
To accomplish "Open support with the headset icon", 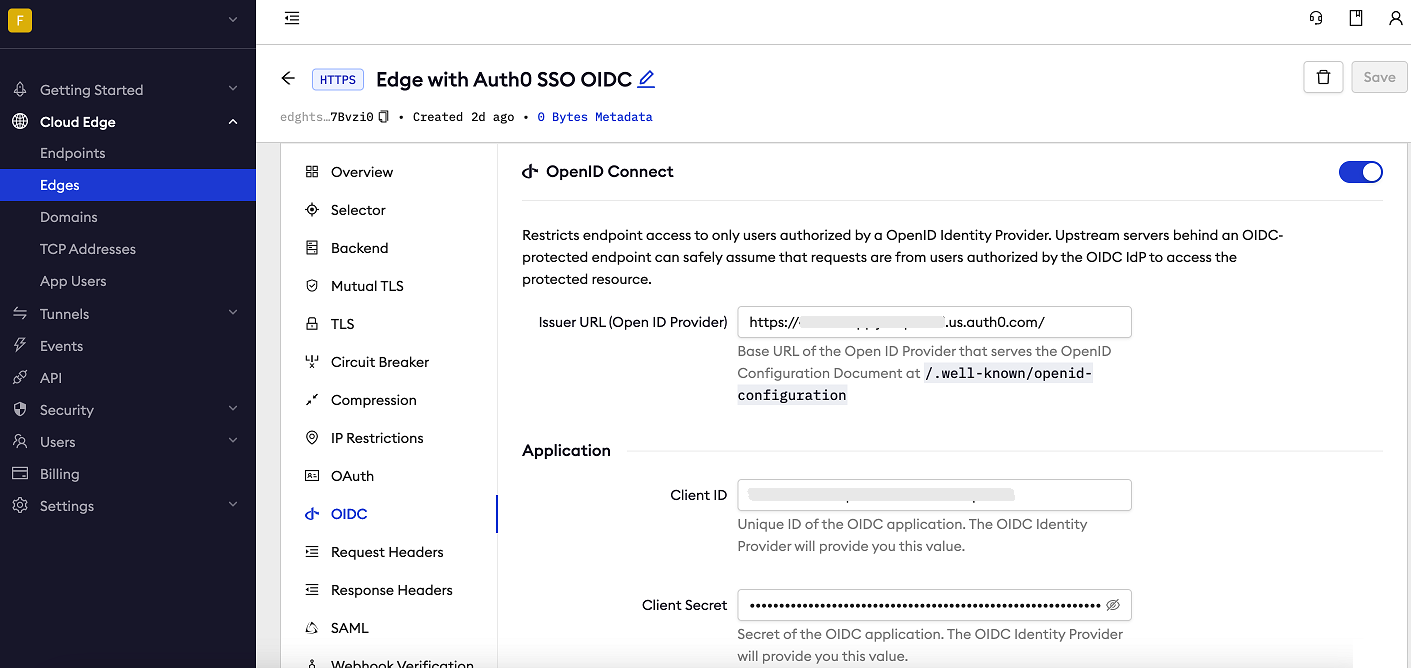I will [1316, 18].
